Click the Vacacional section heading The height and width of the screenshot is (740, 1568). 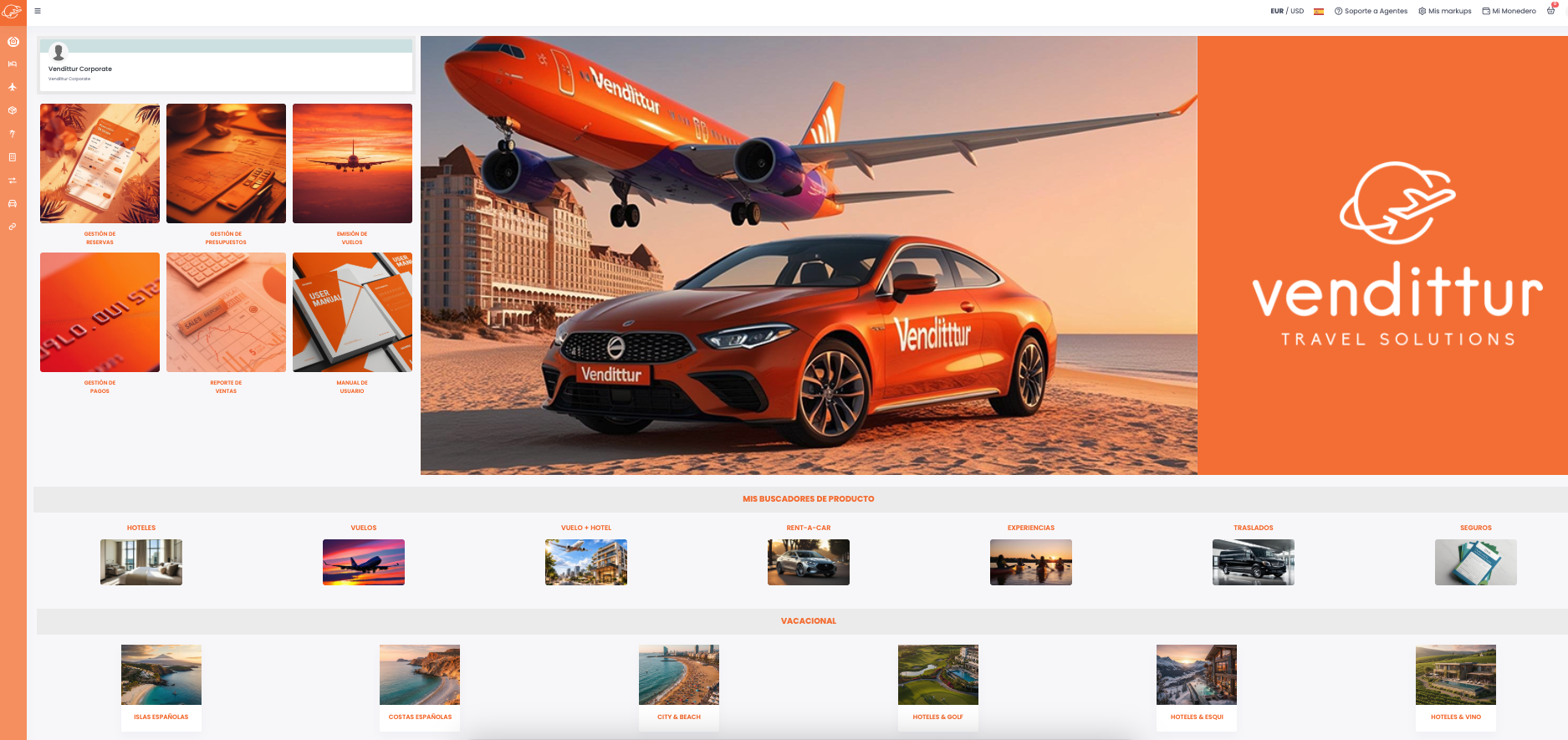pos(809,621)
